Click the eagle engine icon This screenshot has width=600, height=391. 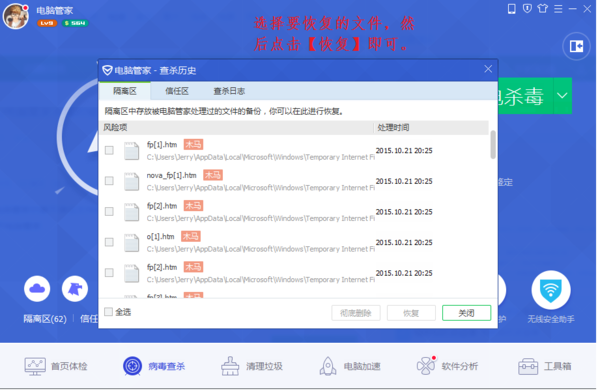(x=75, y=288)
